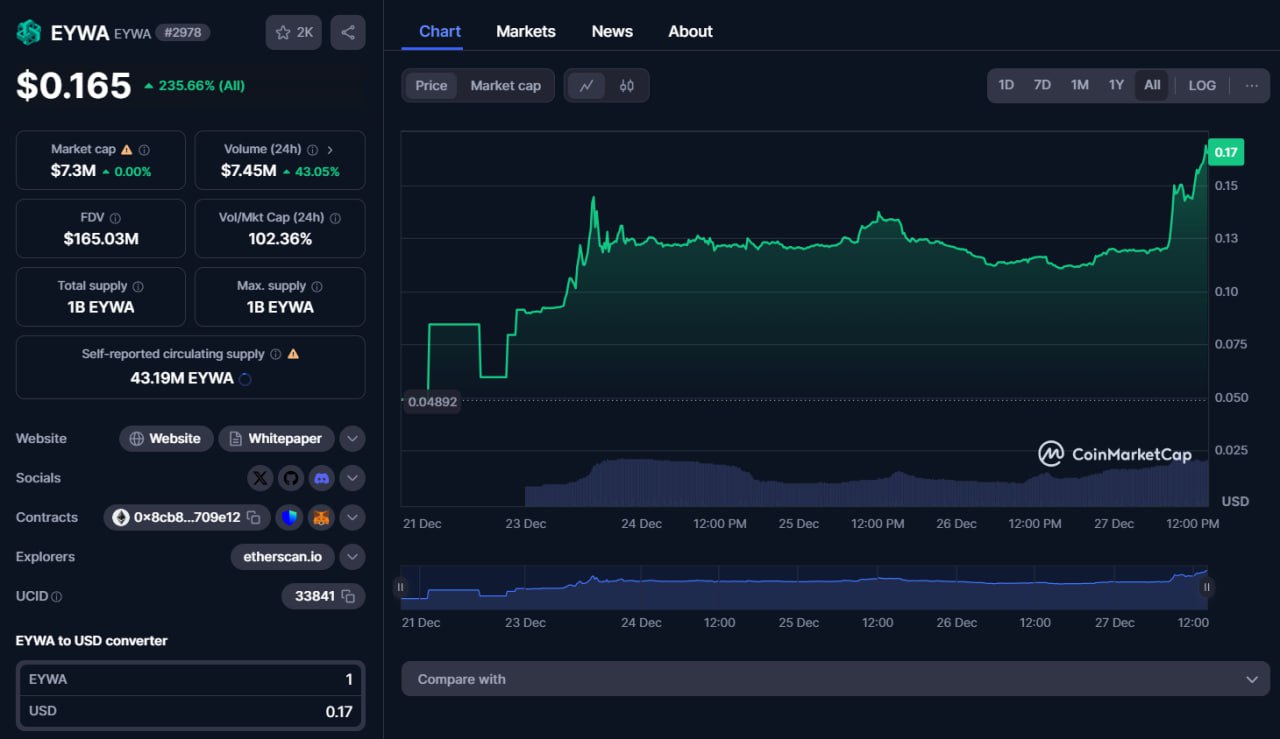Open the Max. supply info icon
Screen dimensions: 1280x739
pos(317,286)
